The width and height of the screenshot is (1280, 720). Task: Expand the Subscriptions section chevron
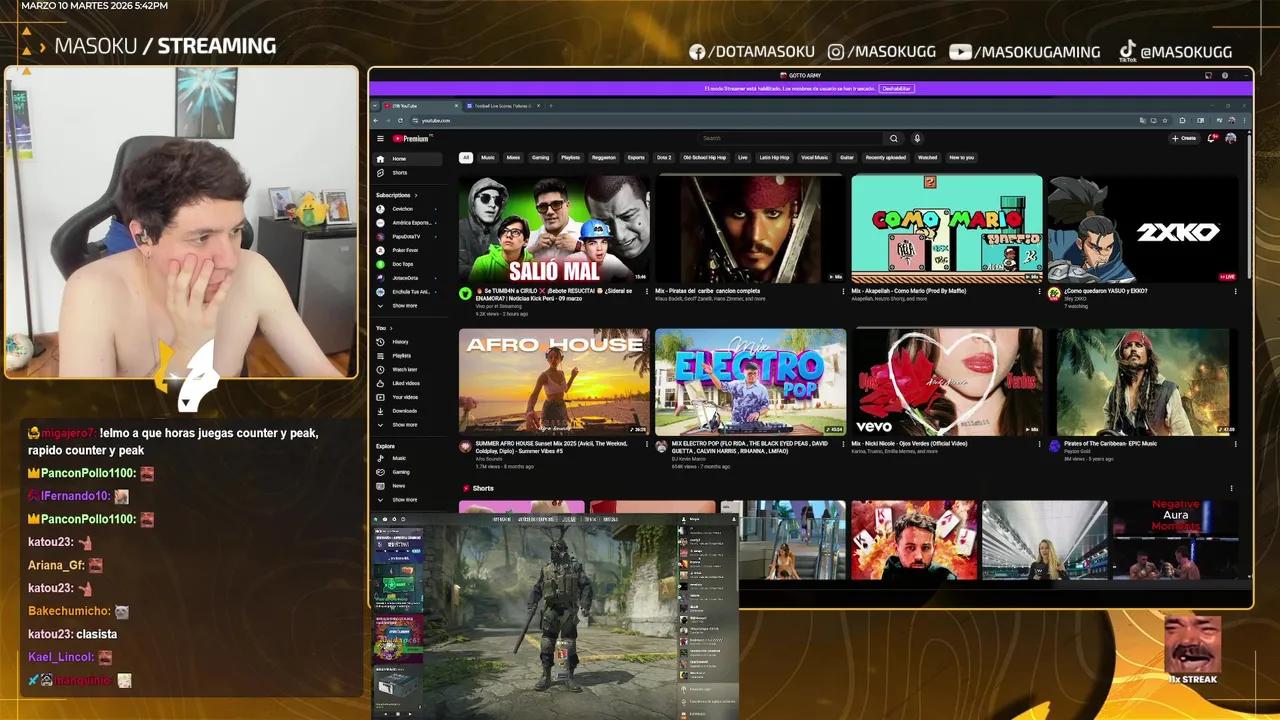pyautogui.click(x=416, y=195)
